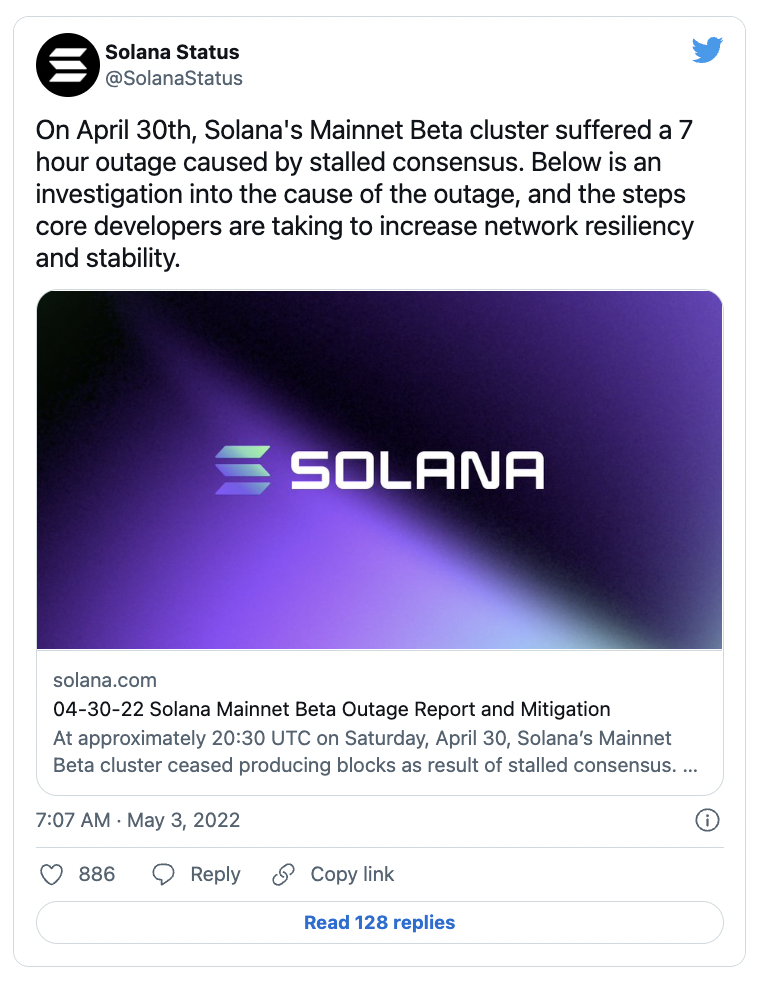Like the tweet with the heart icon
This screenshot has width=760, height=982.
click(51, 875)
